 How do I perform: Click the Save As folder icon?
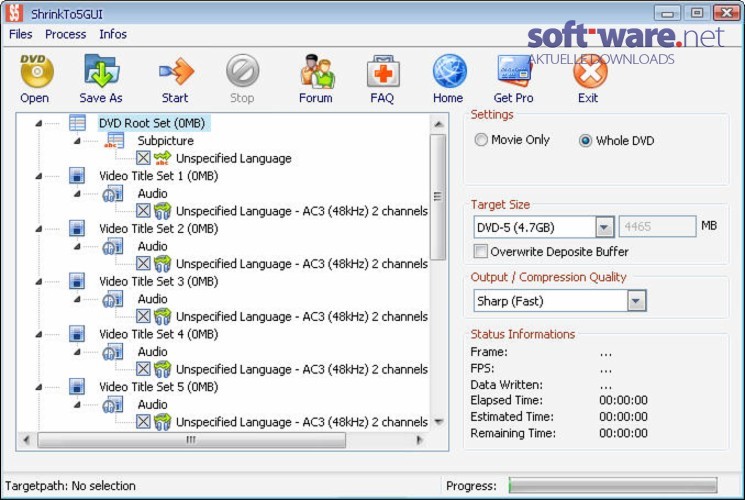101,71
